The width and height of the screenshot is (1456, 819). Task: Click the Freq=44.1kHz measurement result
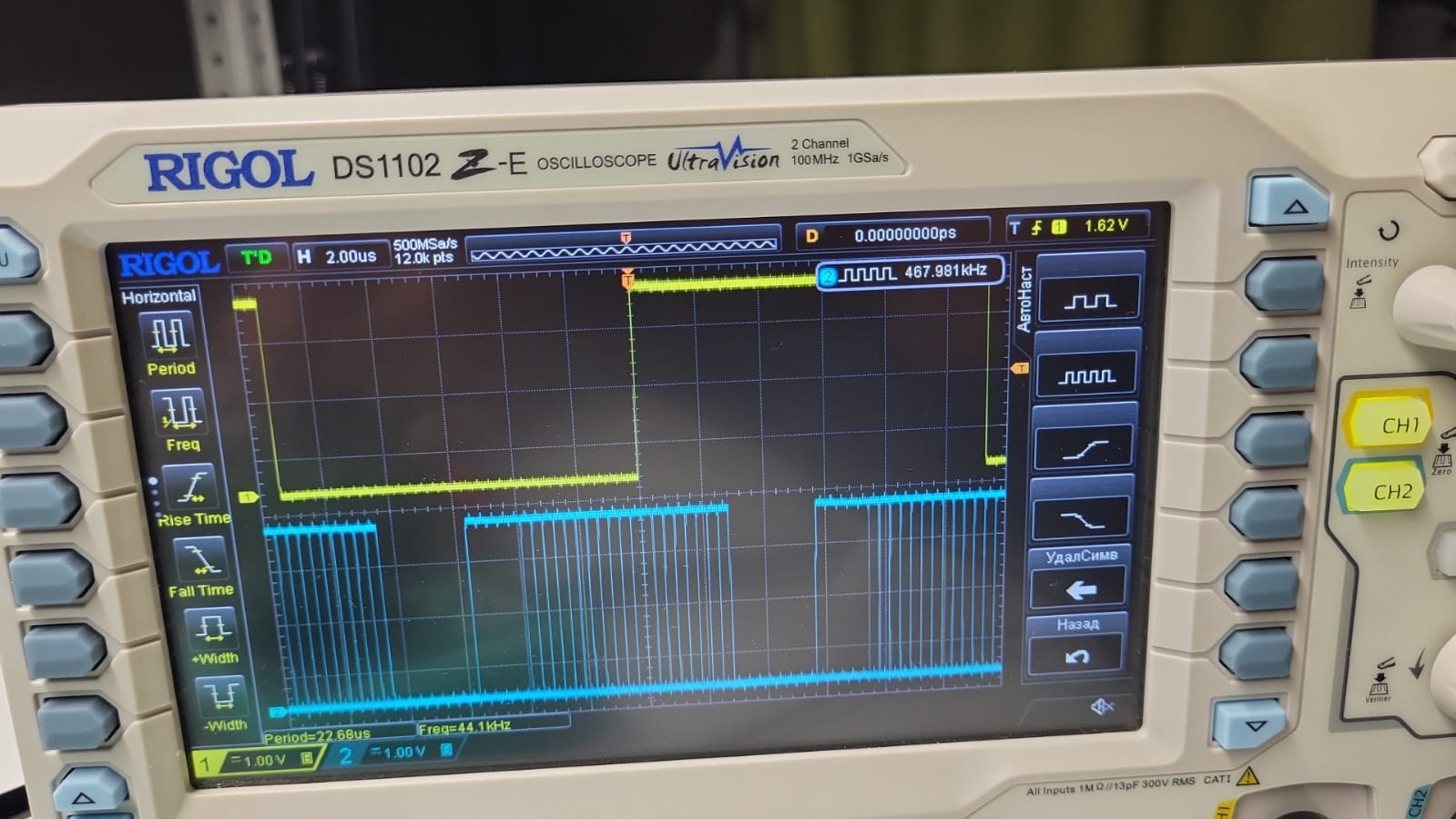click(x=464, y=727)
